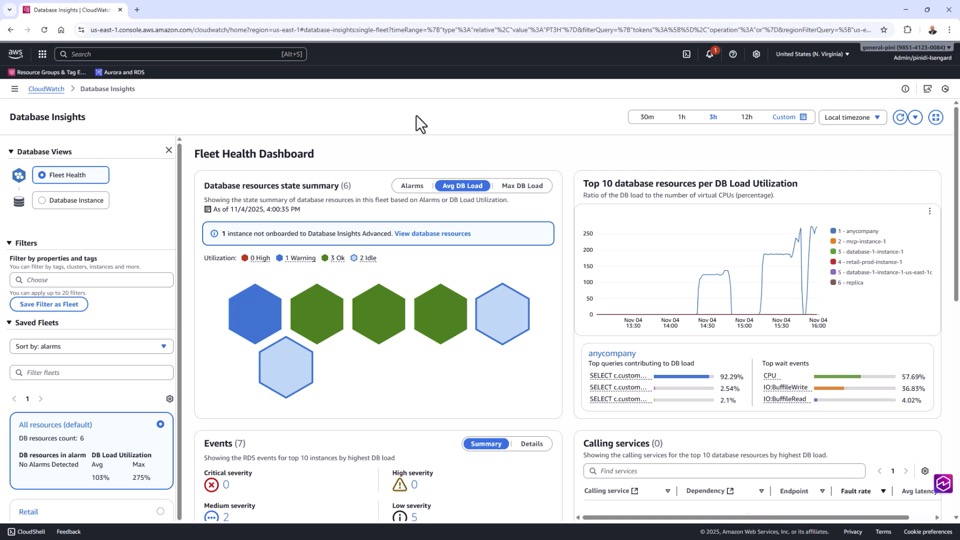Screen dimensions: 960x540
Task: Select the 12h time range
Action: point(746,117)
